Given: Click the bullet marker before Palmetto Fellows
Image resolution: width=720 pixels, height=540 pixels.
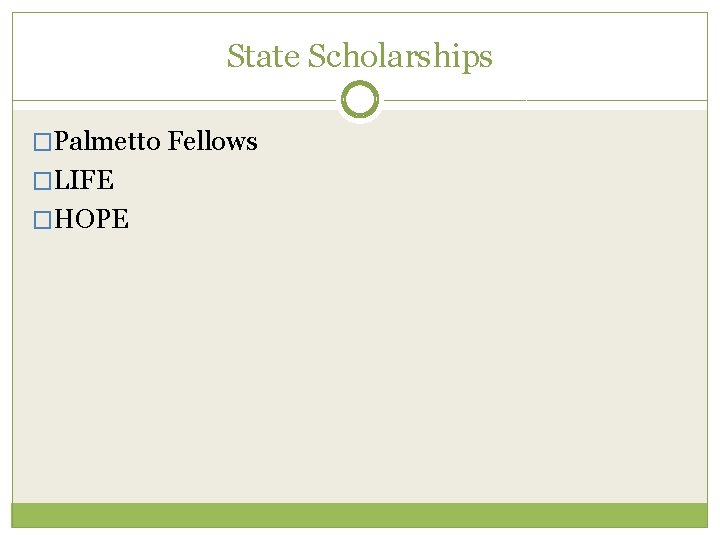Looking at the screenshot, I should coord(42,142).
